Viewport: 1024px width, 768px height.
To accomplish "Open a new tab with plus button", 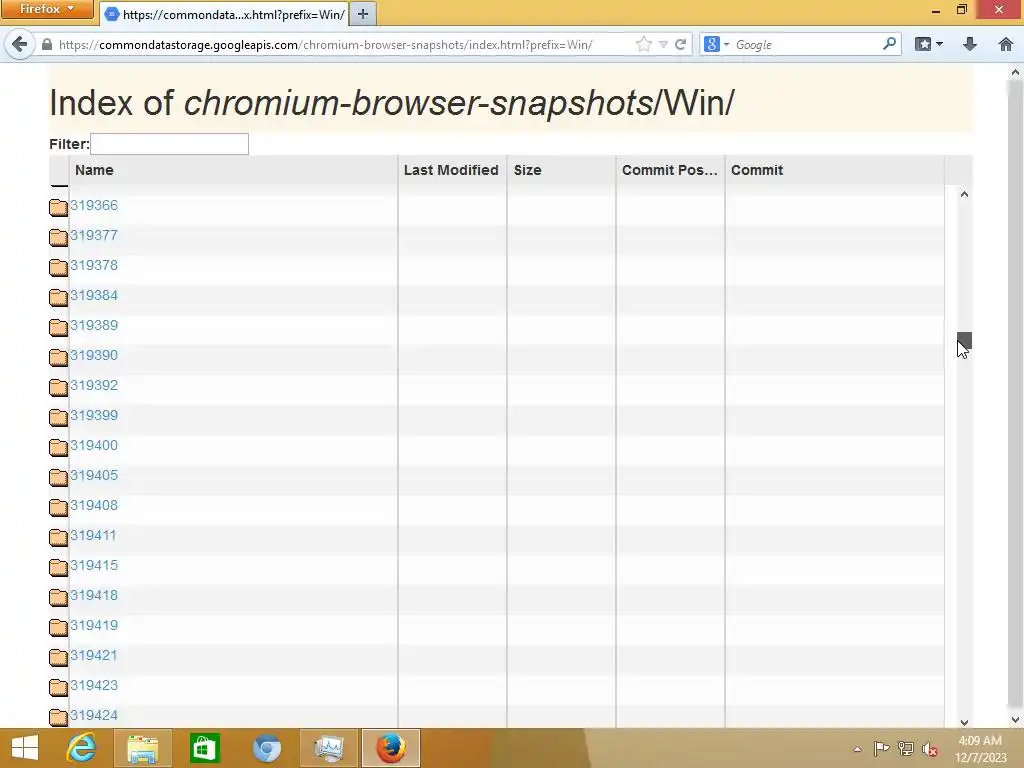I will pyautogui.click(x=362, y=14).
